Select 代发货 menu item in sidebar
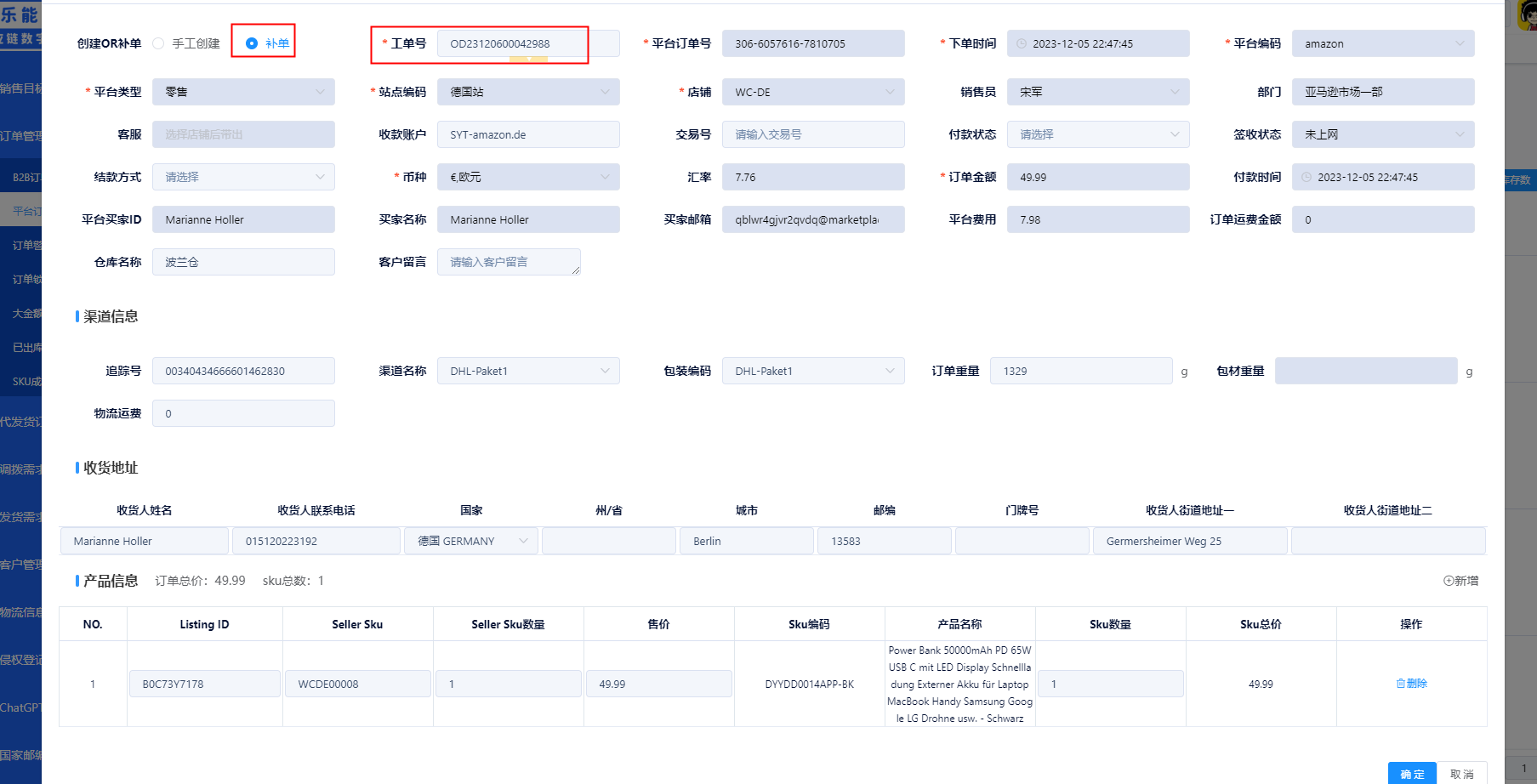Screen dimensions: 1537x784 pyautogui.click(x=20, y=422)
